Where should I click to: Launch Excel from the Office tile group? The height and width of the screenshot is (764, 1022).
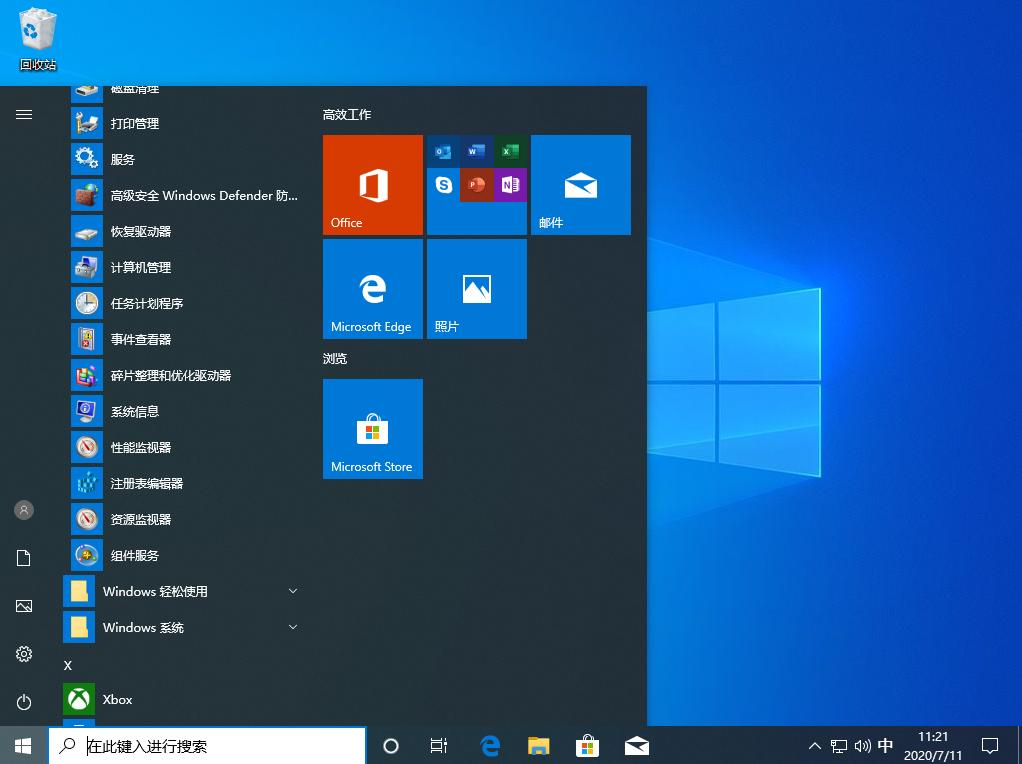click(510, 151)
